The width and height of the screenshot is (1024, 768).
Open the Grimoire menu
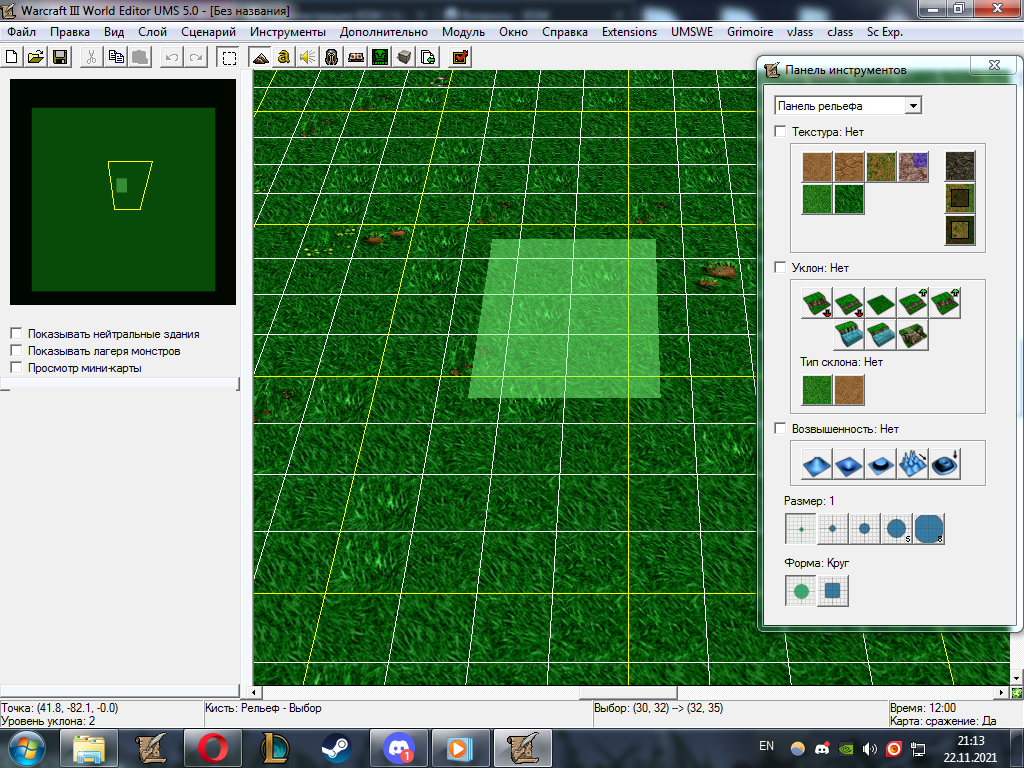[x=750, y=32]
